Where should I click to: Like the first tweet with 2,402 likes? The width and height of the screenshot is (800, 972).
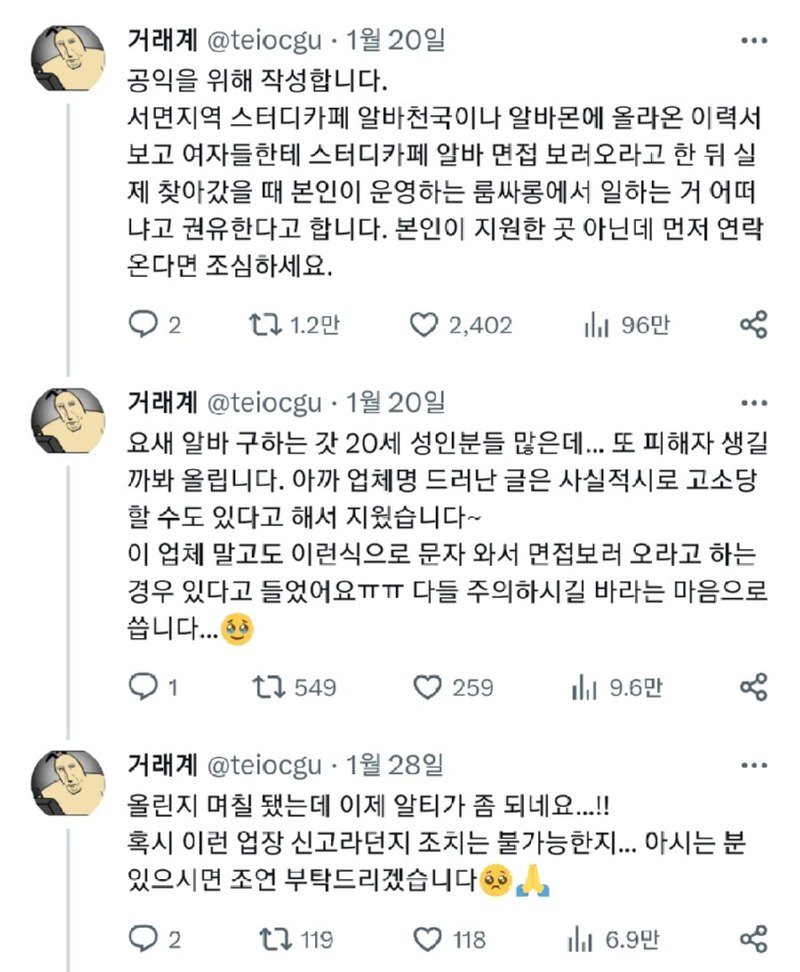(x=425, y=324)
